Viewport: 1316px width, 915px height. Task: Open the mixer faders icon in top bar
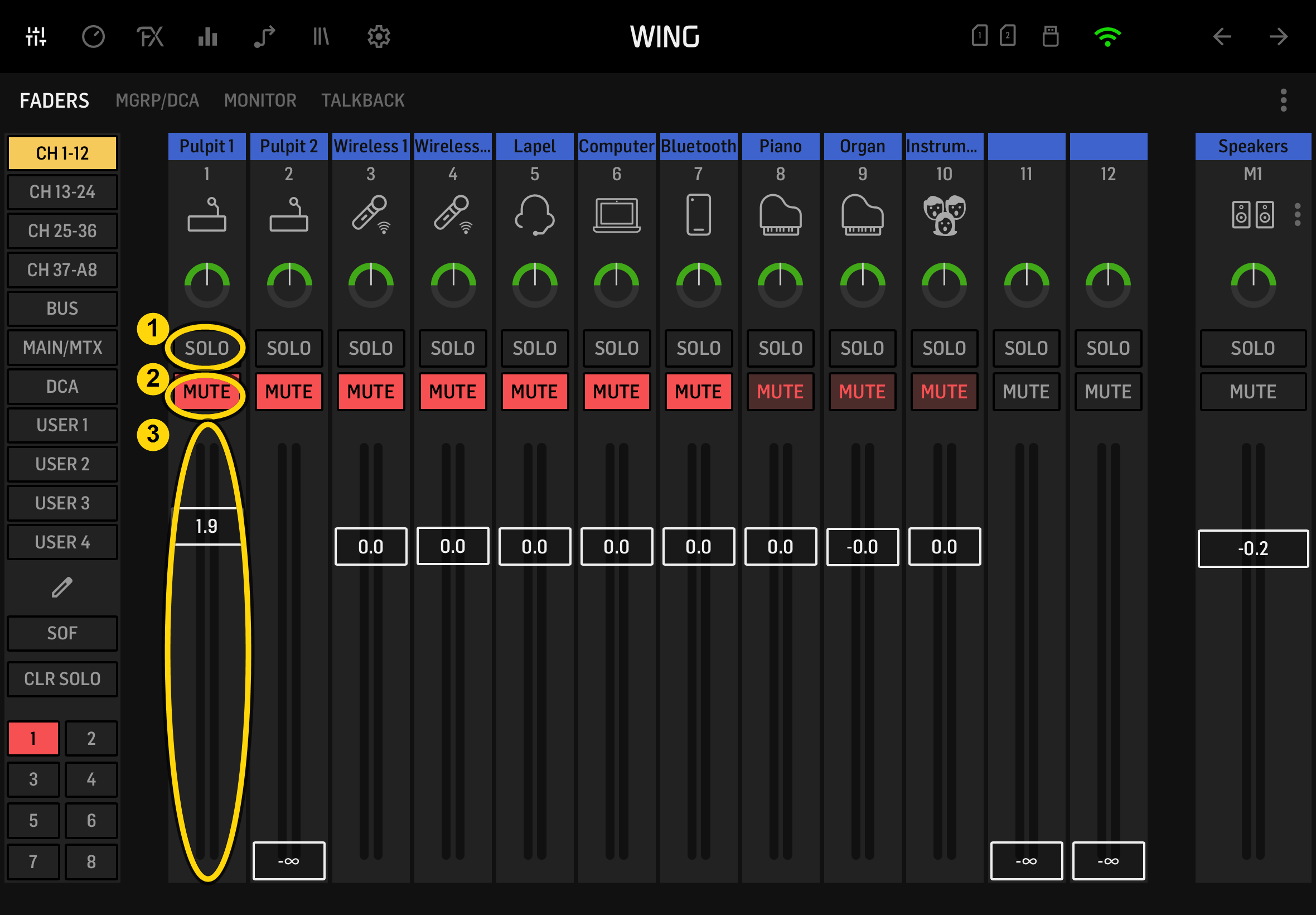point(36,37)
